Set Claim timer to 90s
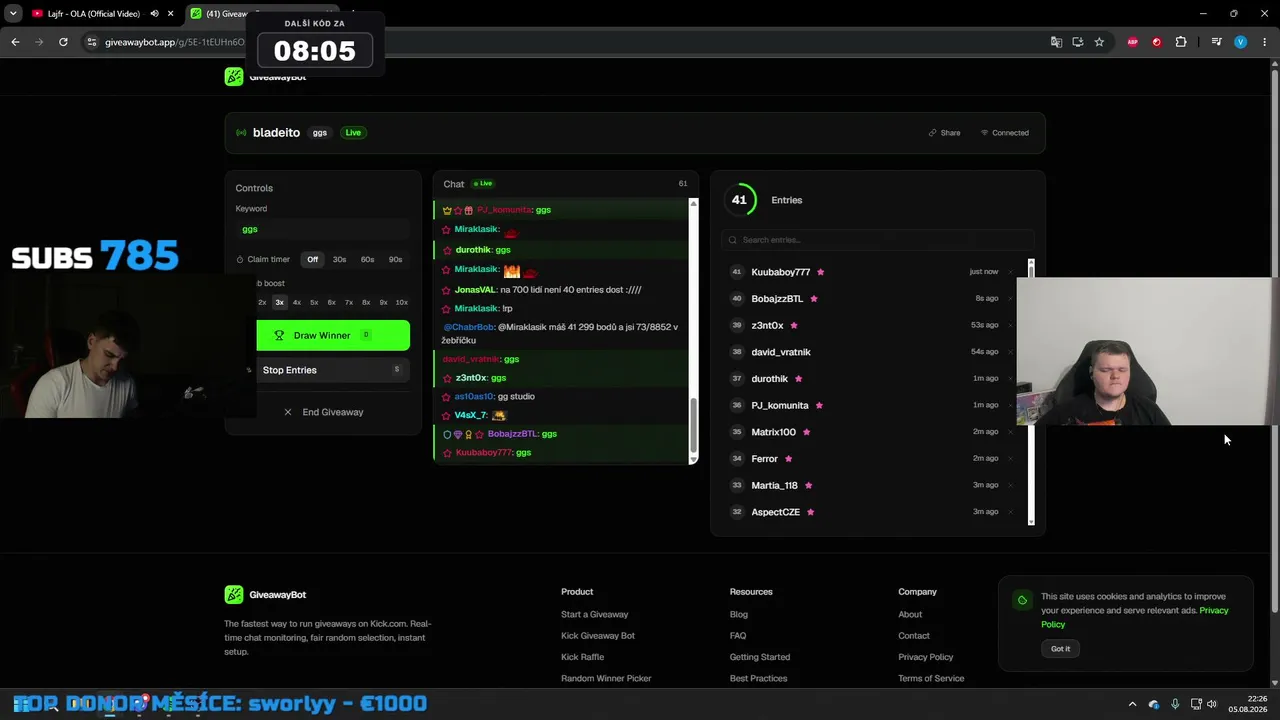This screenshot has height=720, width=1280. click(396, 260)
